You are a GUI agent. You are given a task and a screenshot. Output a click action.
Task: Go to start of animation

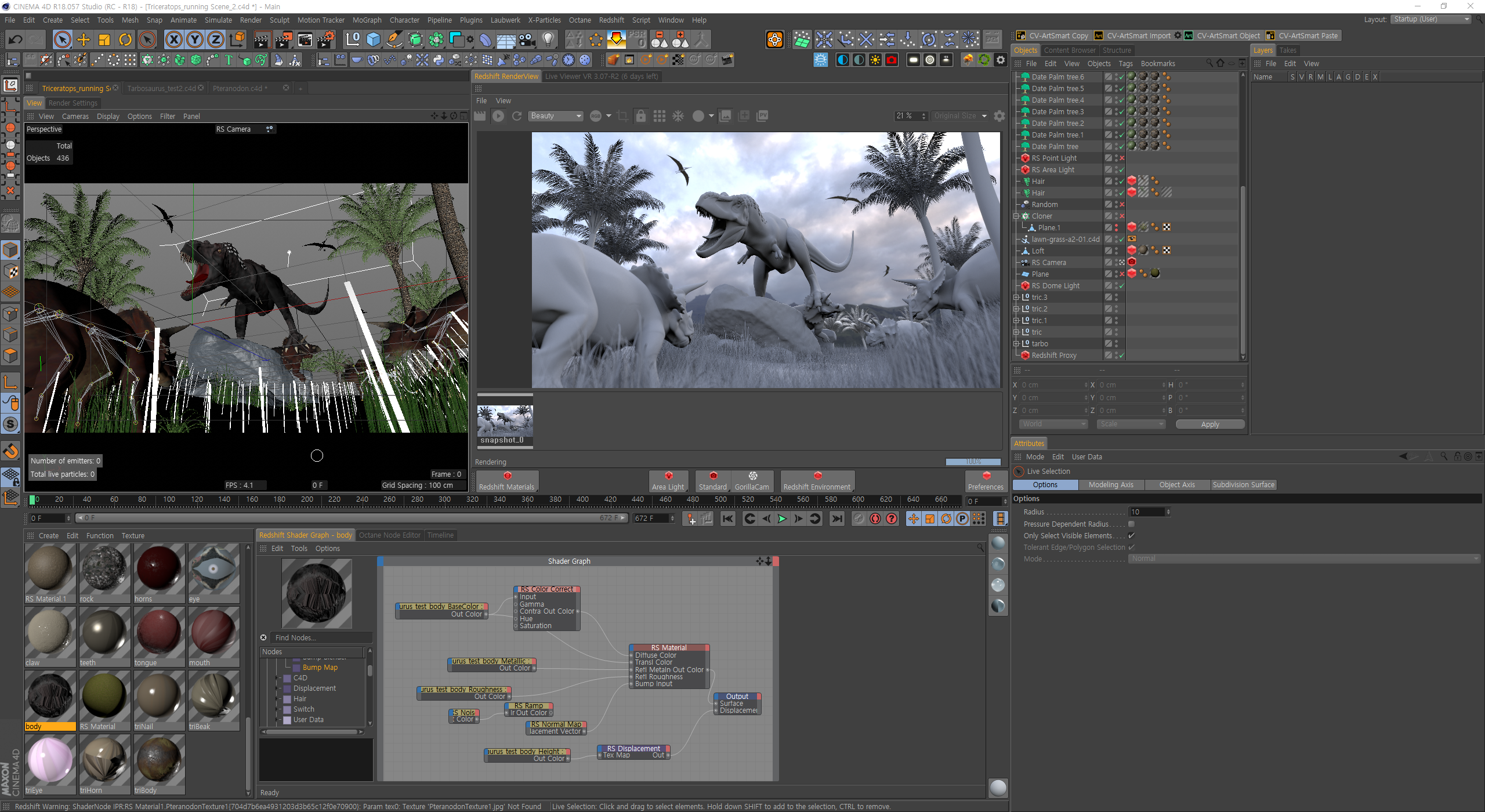[728, 519]
